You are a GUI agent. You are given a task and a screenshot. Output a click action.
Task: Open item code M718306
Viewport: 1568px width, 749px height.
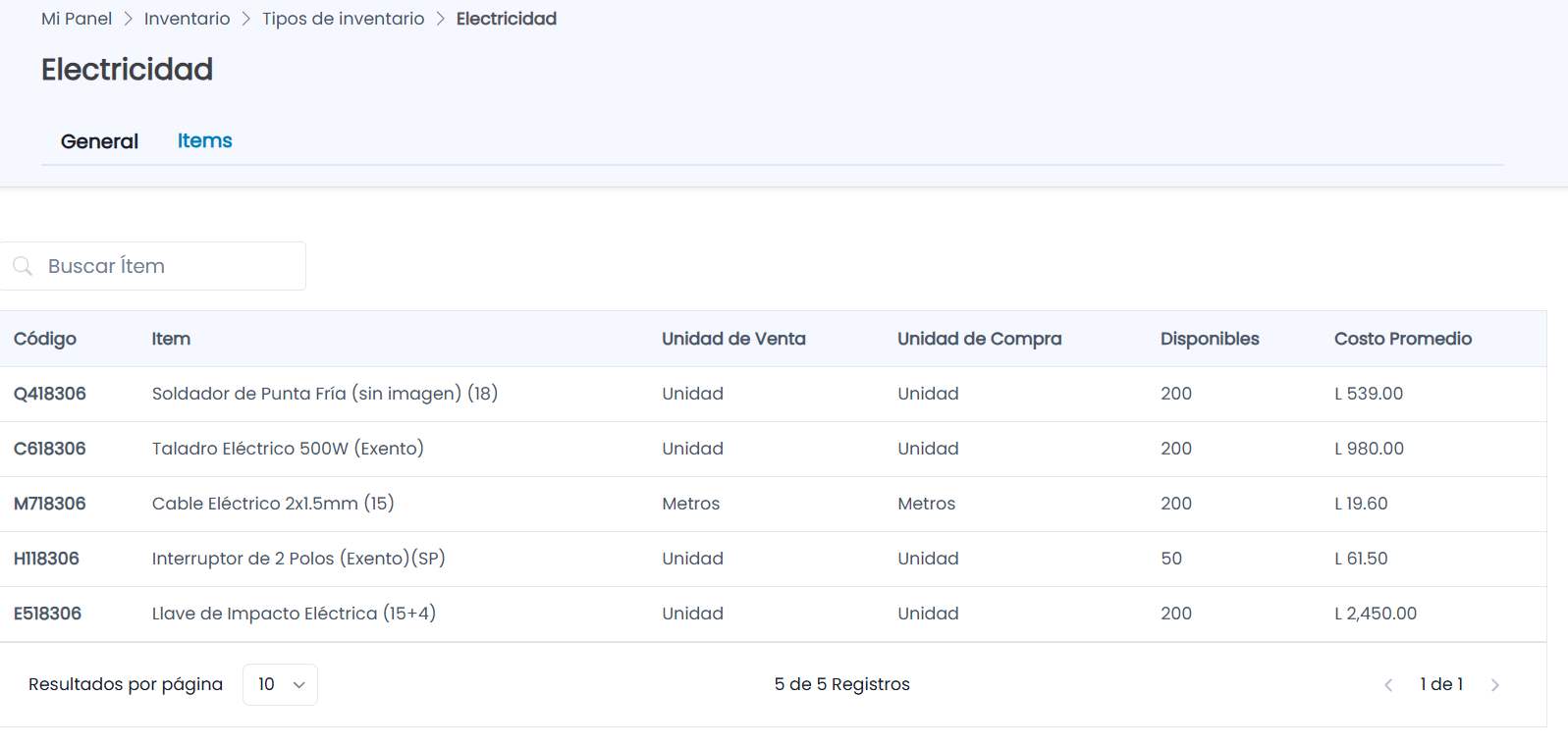(50, 504)
